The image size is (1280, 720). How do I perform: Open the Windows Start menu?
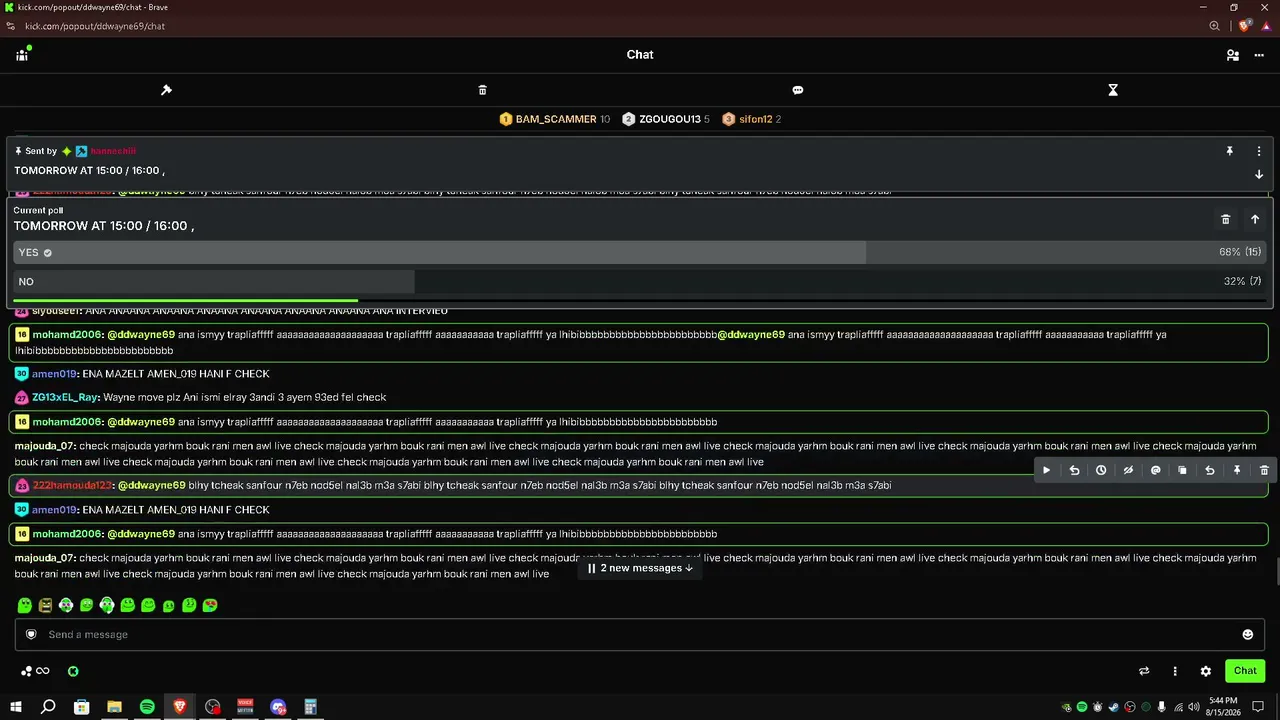pos(16,707)
